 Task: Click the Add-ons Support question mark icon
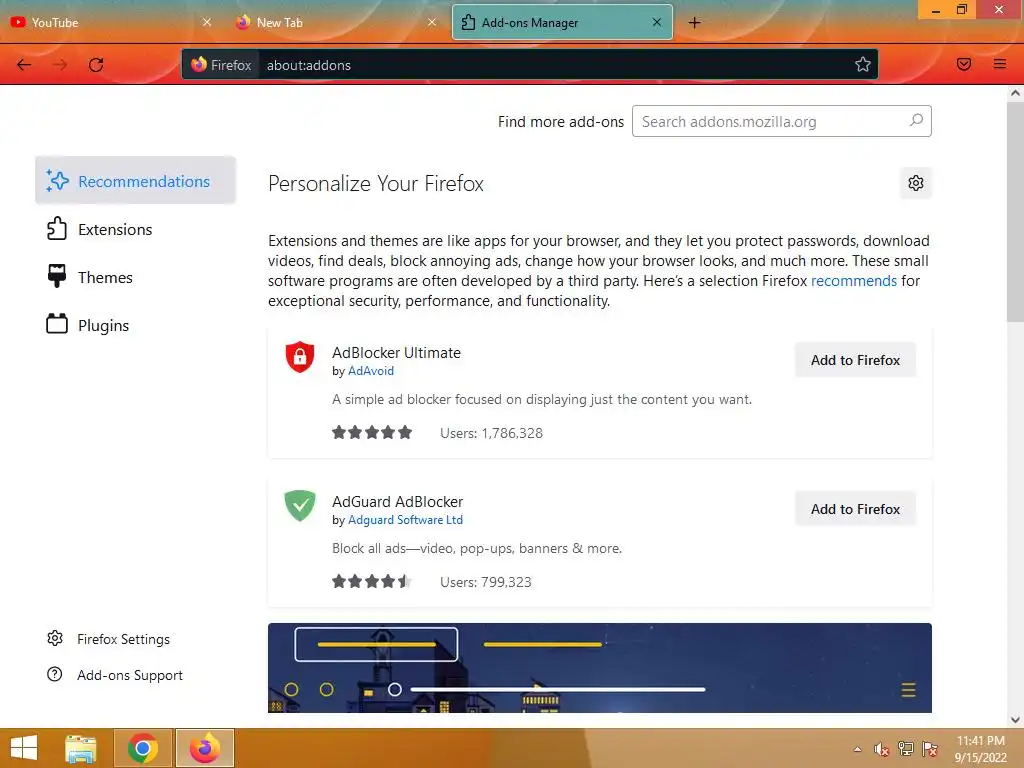[x=55, y=674]
